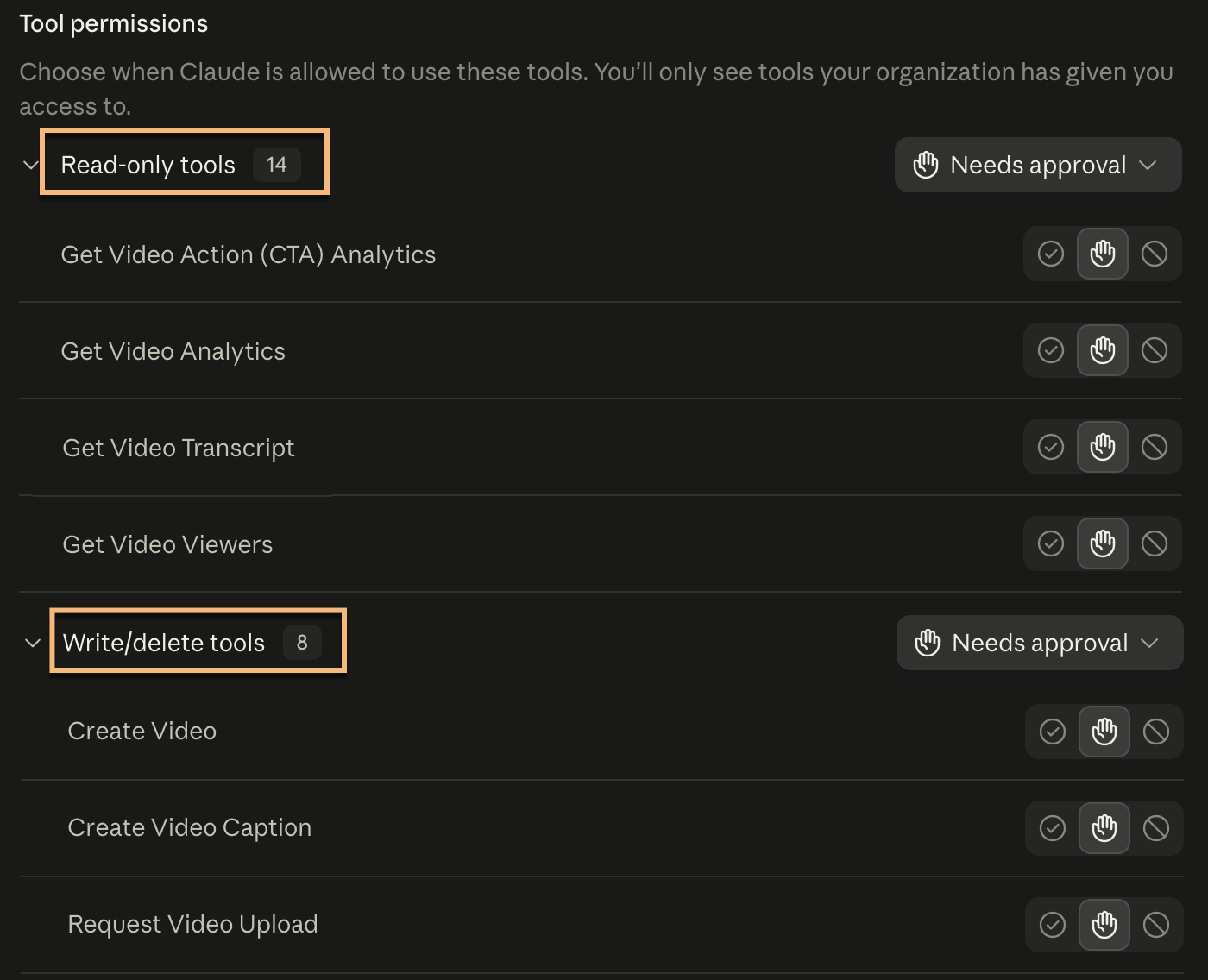Require approval for Get Video Analytics
This screenshot has height=980, width=1208.
pos(1103,351)
